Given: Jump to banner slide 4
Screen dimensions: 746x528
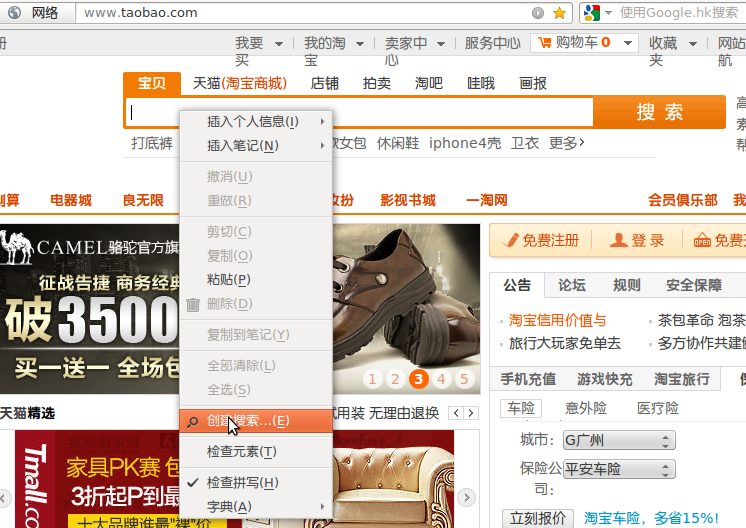Looking at the screenshot, I should tap(442, 379).
